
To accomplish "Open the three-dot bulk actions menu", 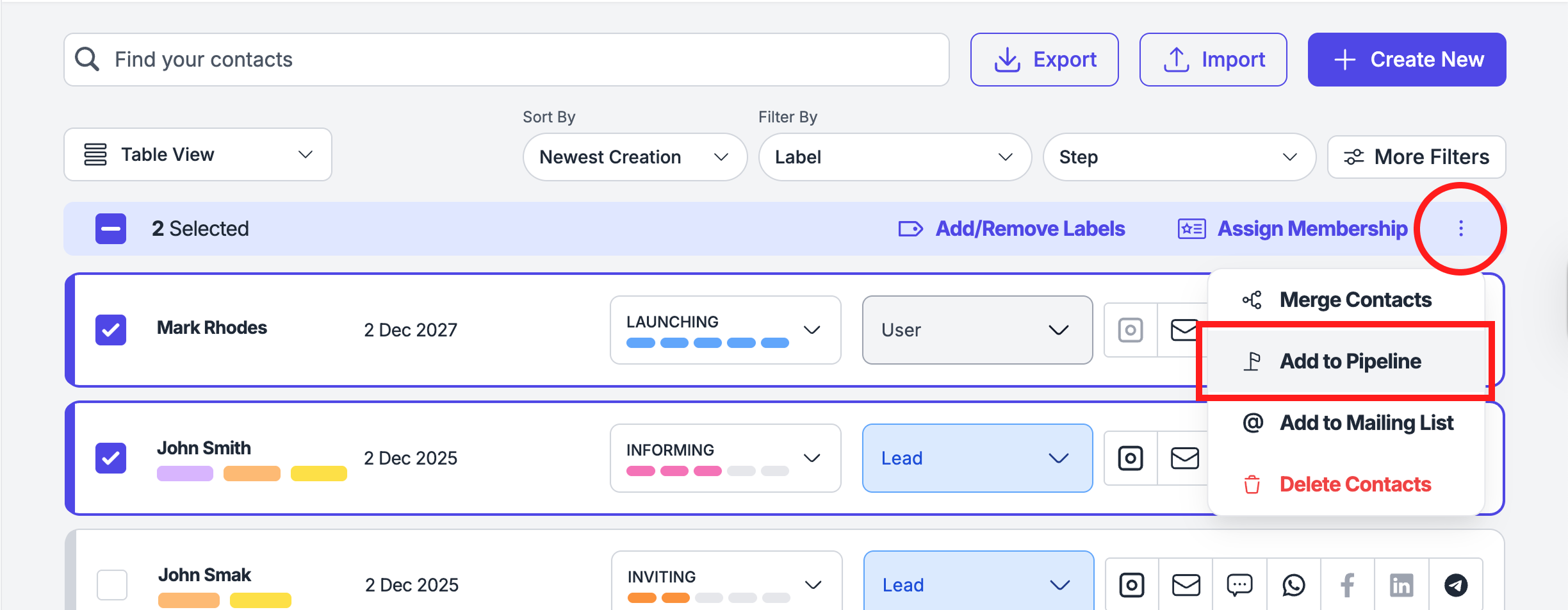I will pos(1460,229).
